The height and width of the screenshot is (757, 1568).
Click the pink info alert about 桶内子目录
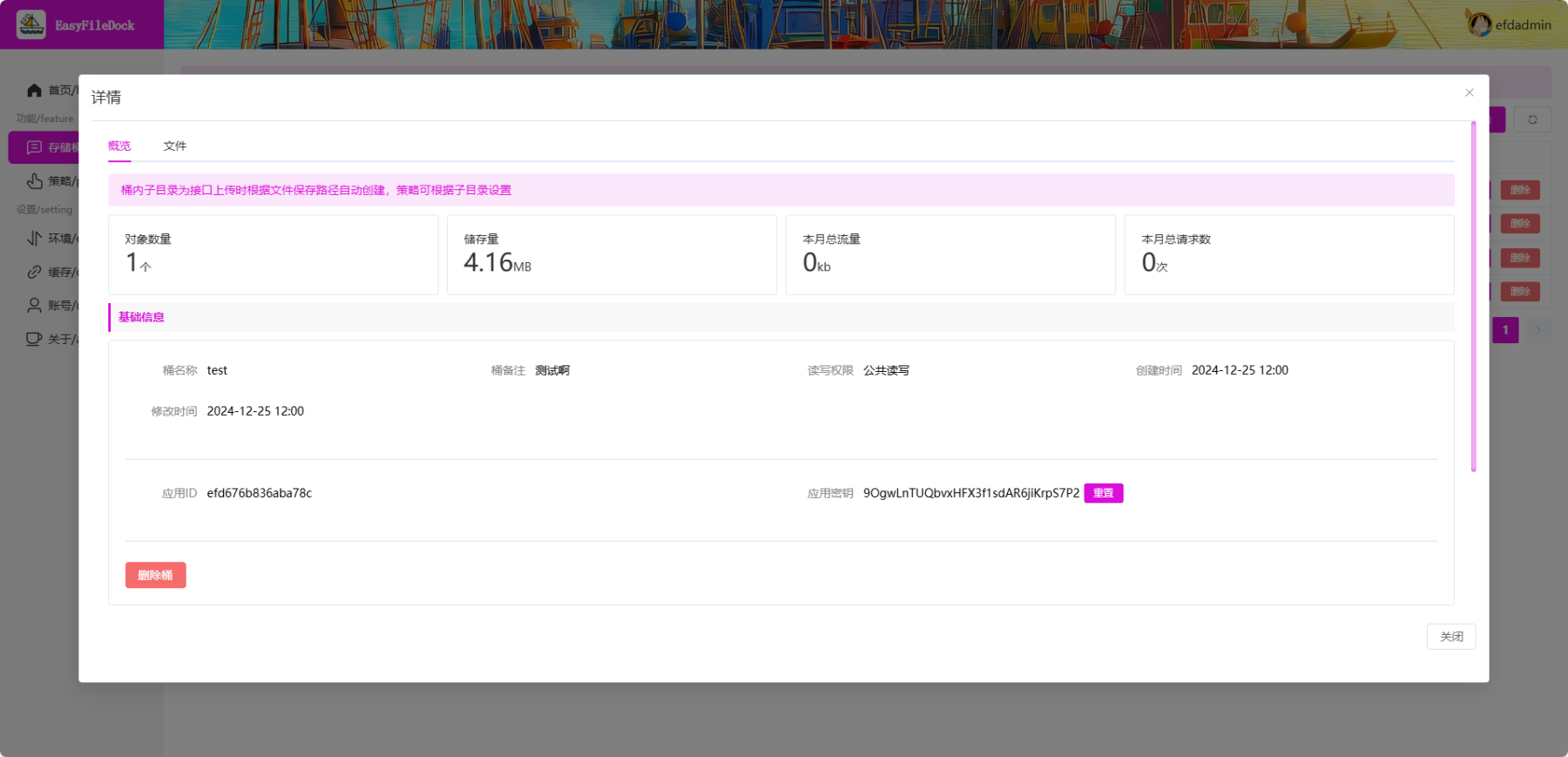pos(781,190)
